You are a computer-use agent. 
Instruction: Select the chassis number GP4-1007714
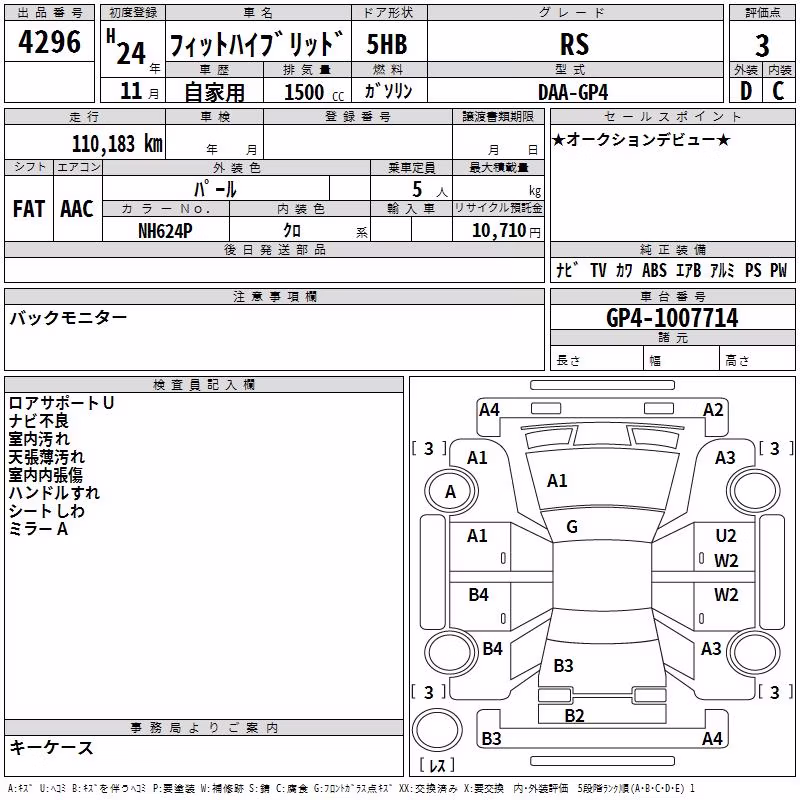point(672,318)
